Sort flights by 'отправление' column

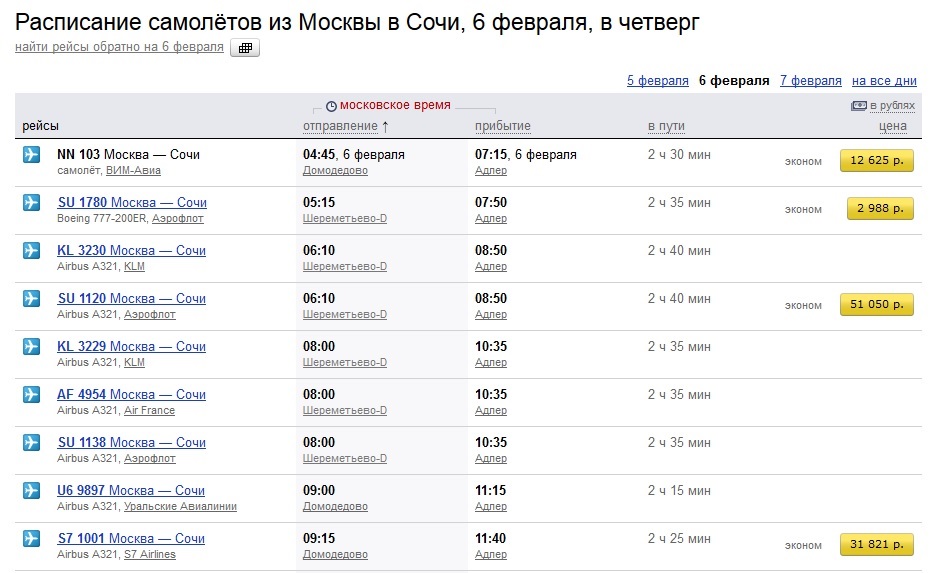[340, 126]
